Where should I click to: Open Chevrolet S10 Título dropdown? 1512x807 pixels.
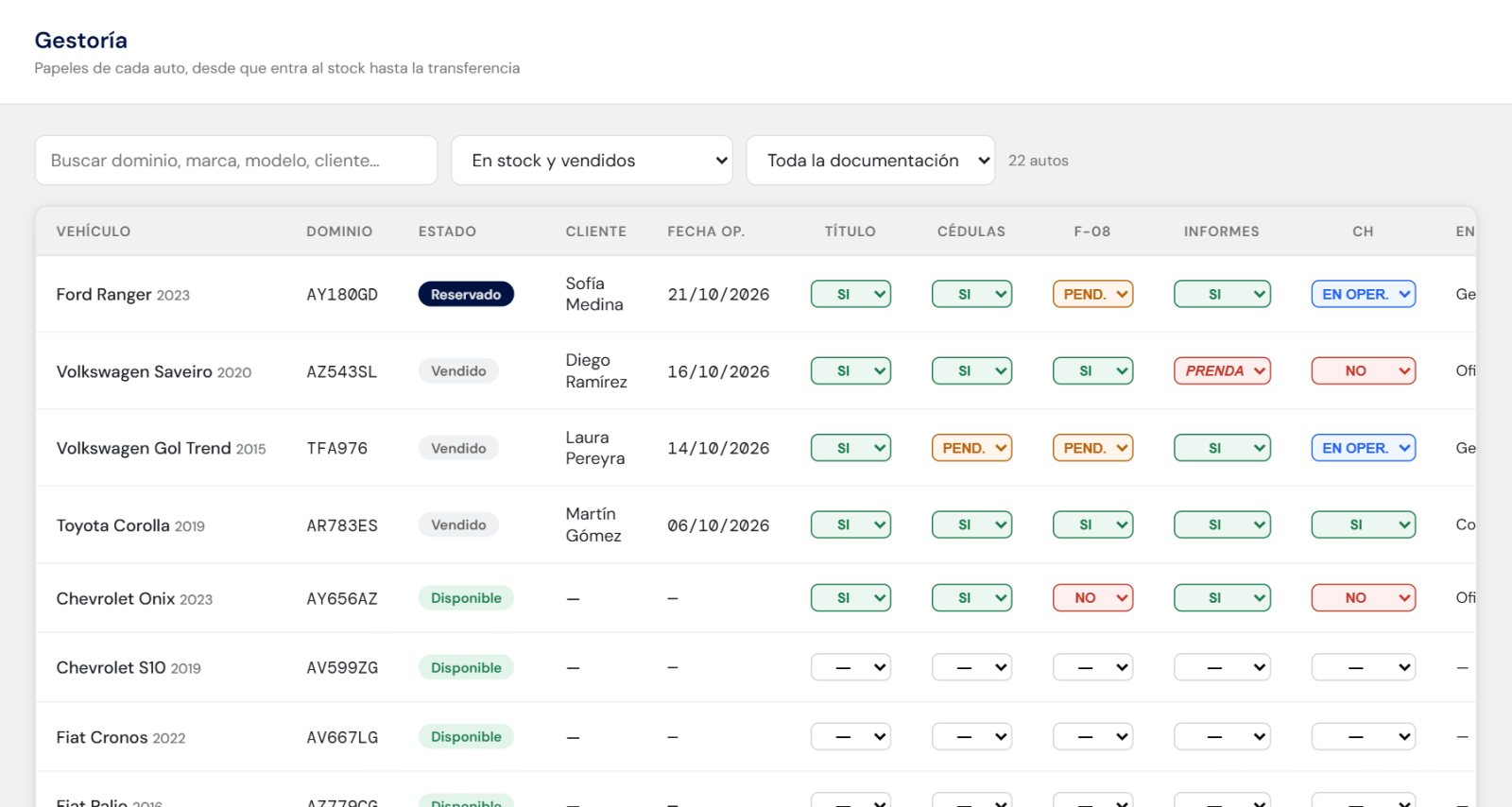(x=850, y=667)
